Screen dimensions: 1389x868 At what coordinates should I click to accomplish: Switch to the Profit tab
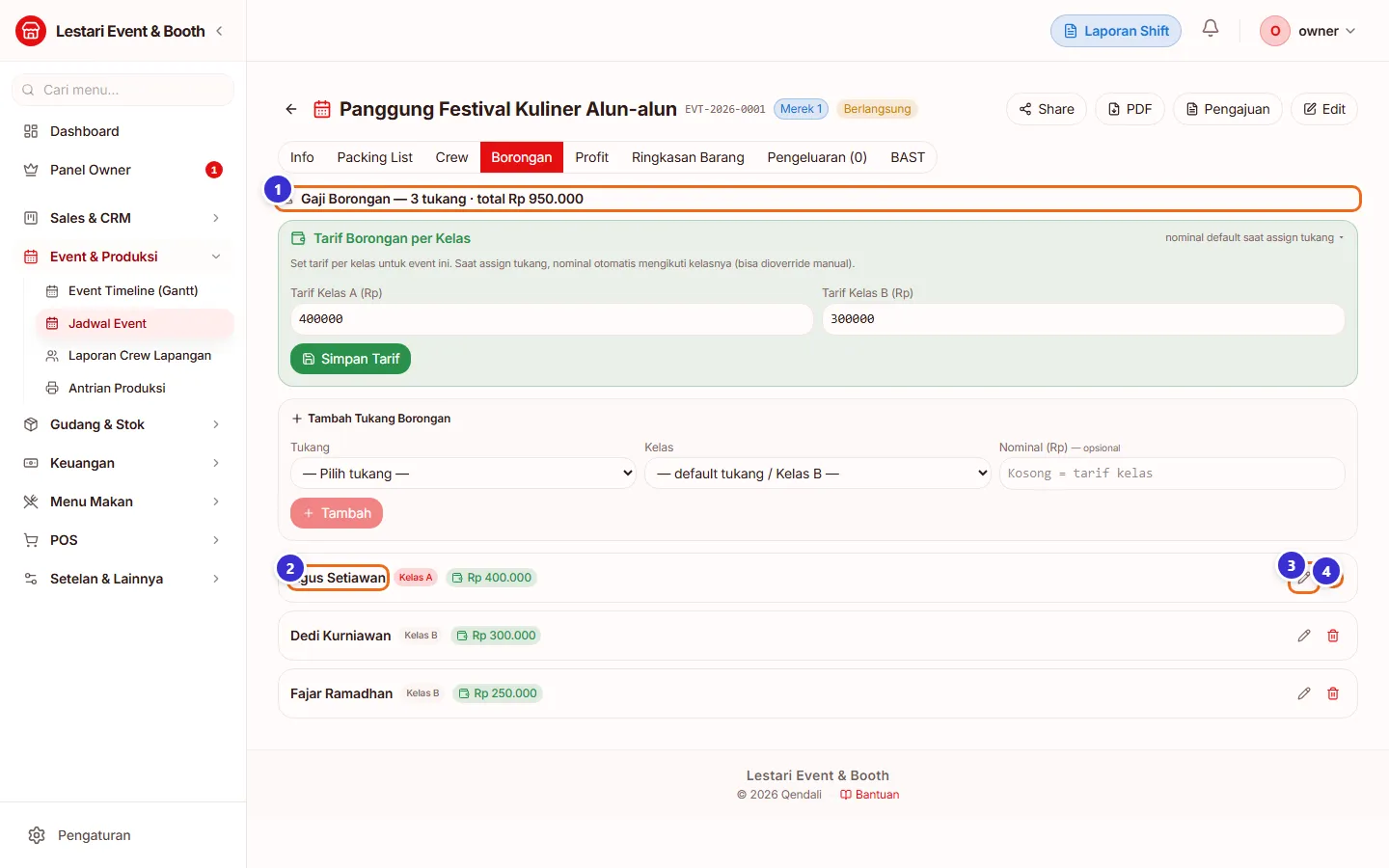tap(591, 157)
